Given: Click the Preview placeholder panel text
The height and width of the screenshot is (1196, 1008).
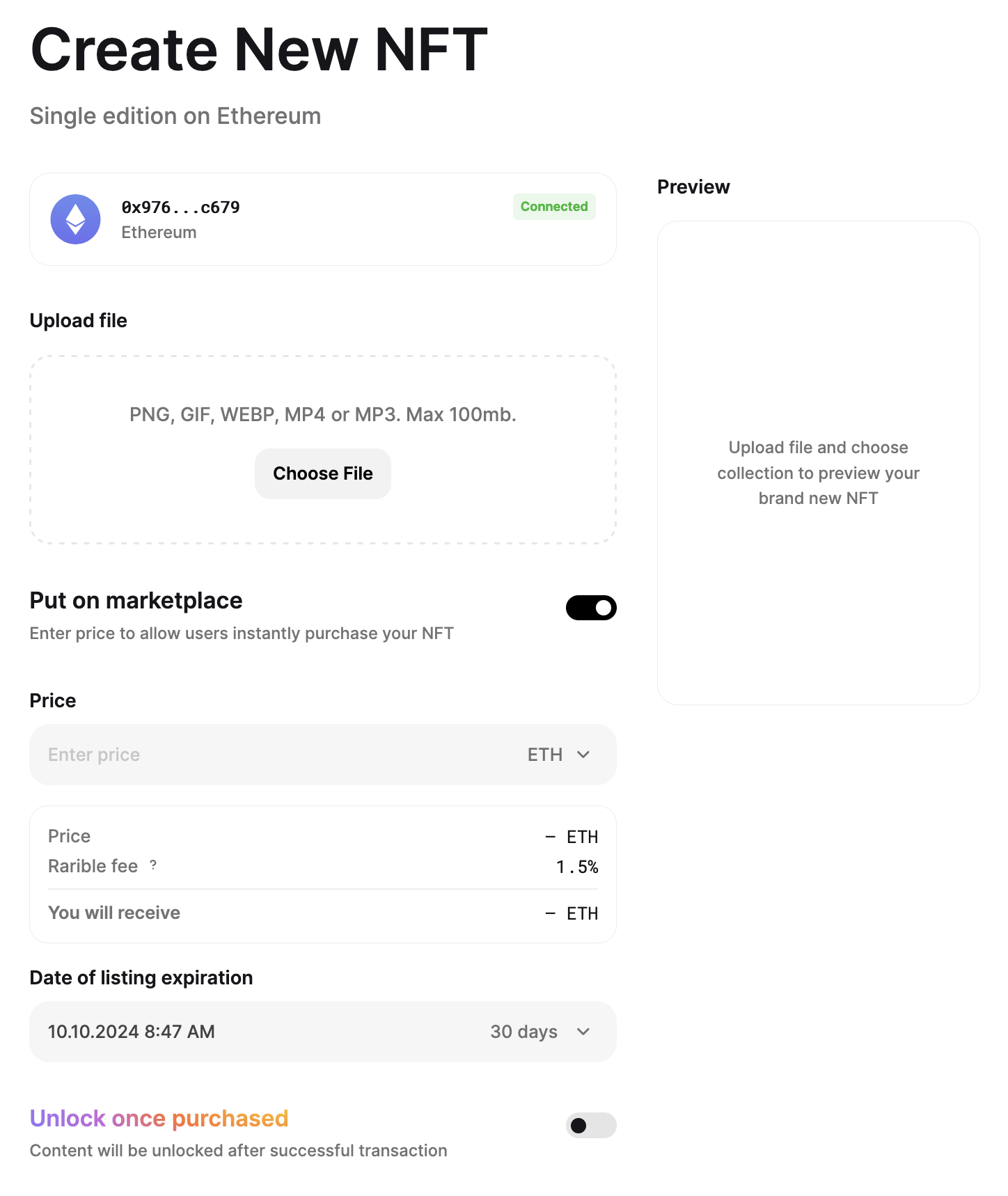Looking at the screenshot, I should point(818,473).
